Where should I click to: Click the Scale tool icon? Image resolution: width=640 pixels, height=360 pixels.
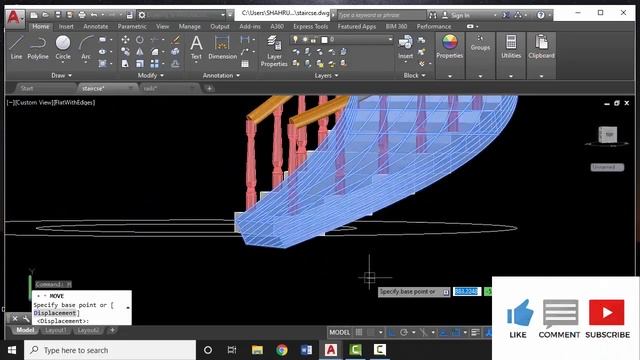point(140,64)
